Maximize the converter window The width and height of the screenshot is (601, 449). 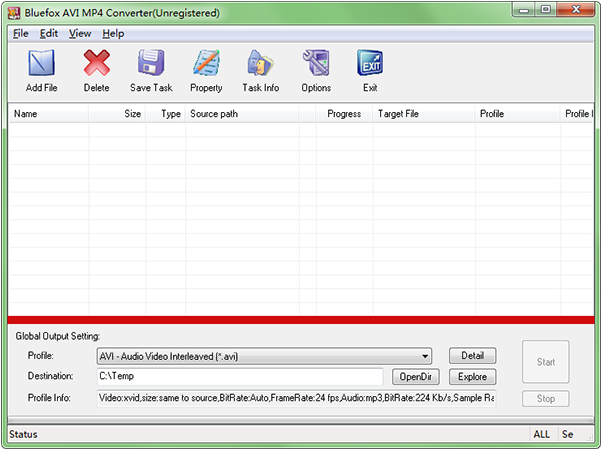tap(545, 10)
